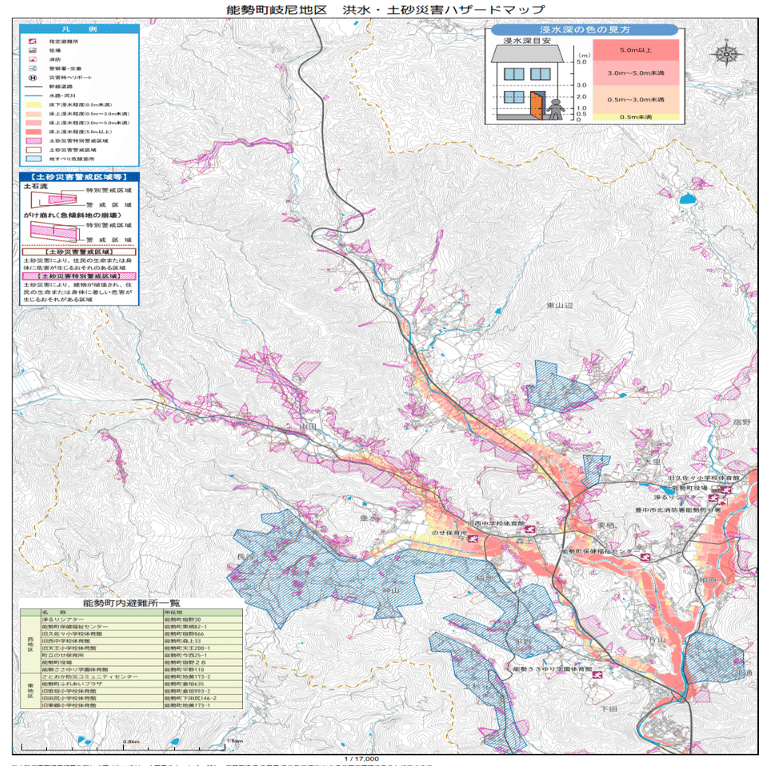Image resolution: width=766 pixels, height=766 pixels.
Task: Click the compass rose icon
Action: tap(726, 53)
